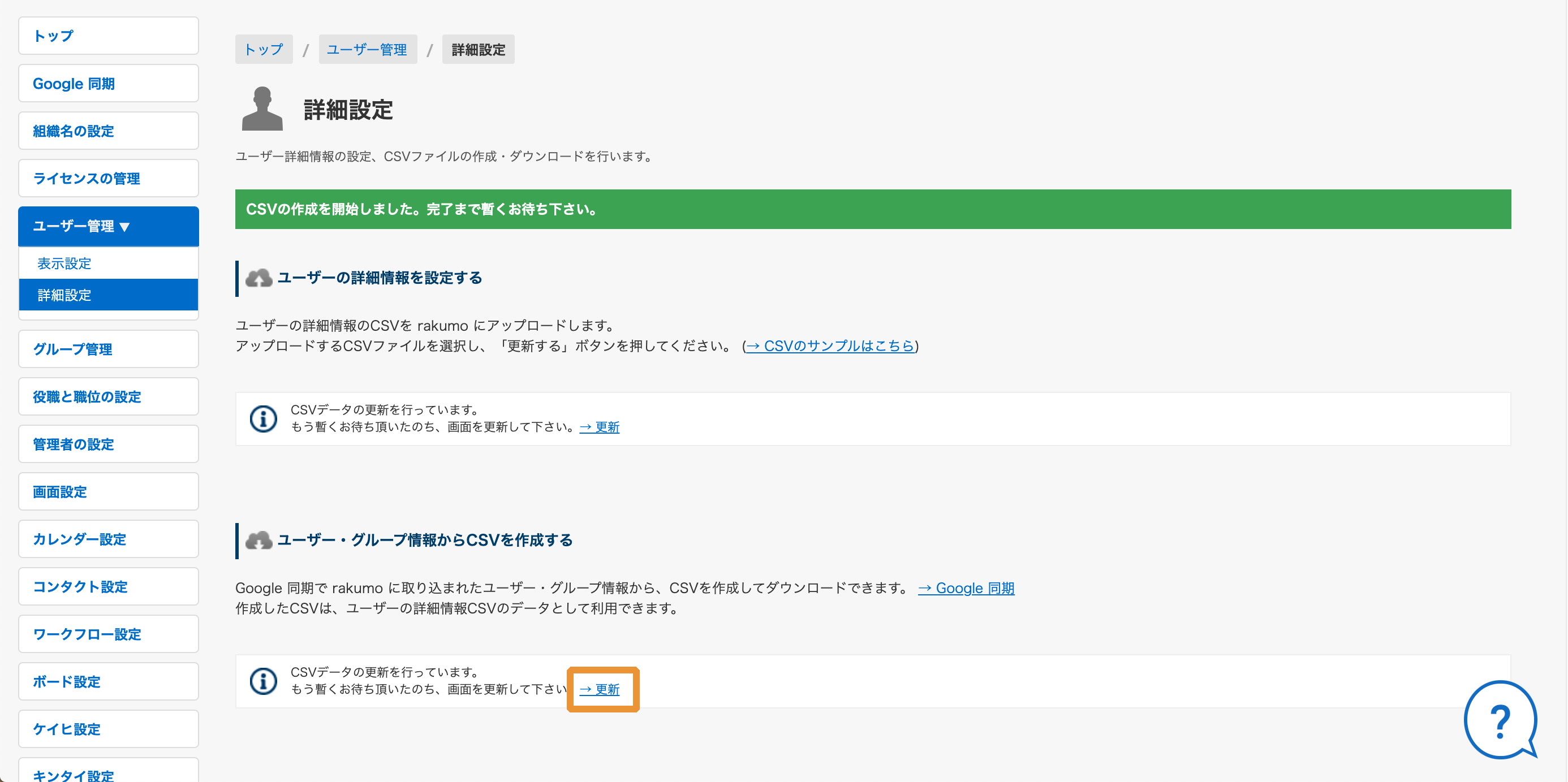Select 詳細設定 submenu item in sidebar
Viewport: 1568px width, 782px height.
[x=109, y=295]
